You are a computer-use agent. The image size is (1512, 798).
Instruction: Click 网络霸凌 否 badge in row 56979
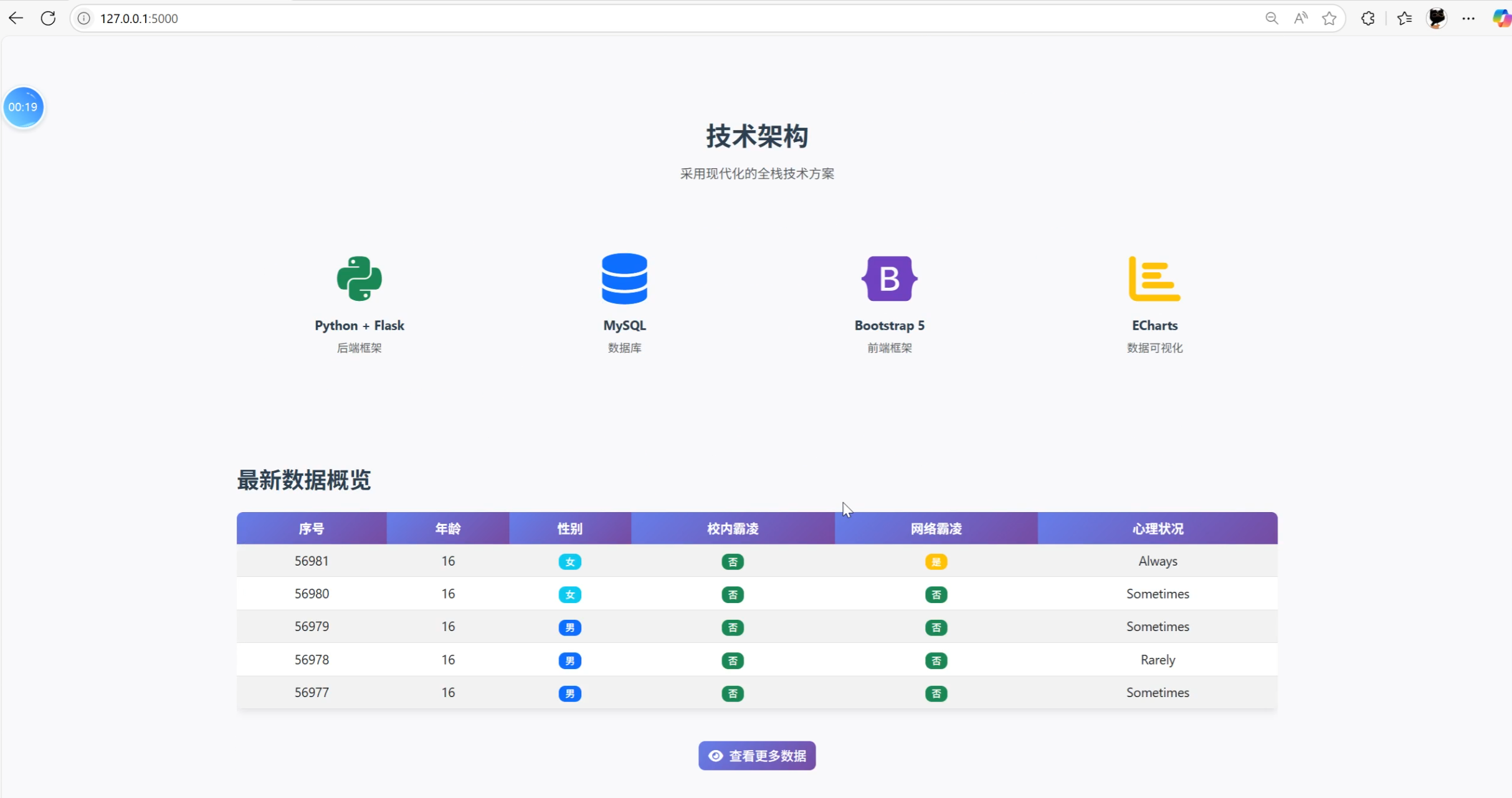(x=936, y=627)
